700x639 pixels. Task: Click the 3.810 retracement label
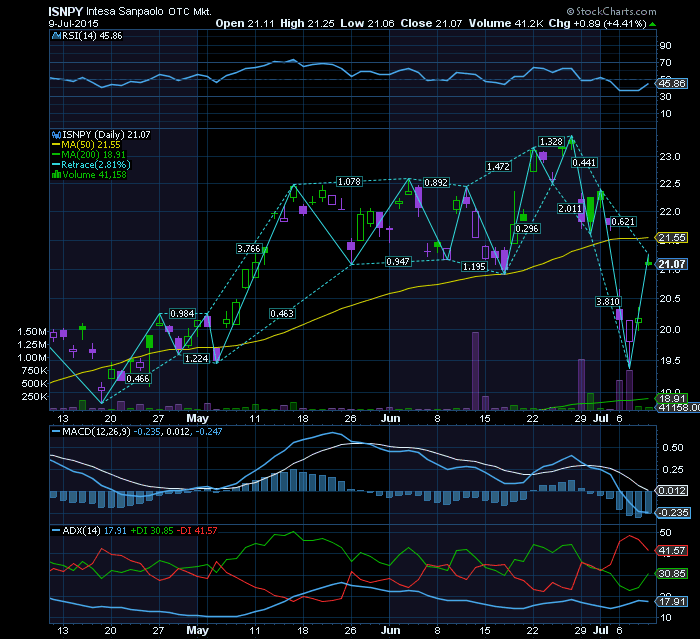608,301
